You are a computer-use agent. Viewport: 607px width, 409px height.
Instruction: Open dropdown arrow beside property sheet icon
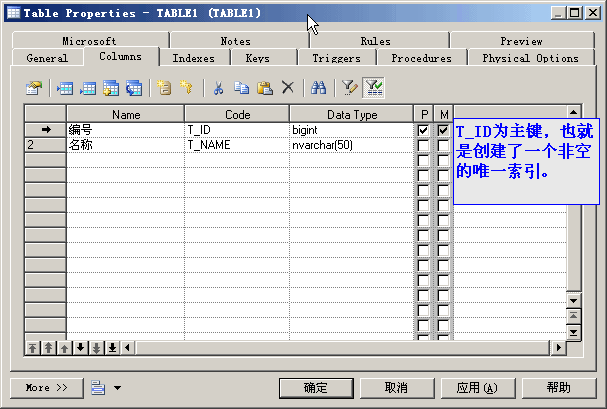117,388
